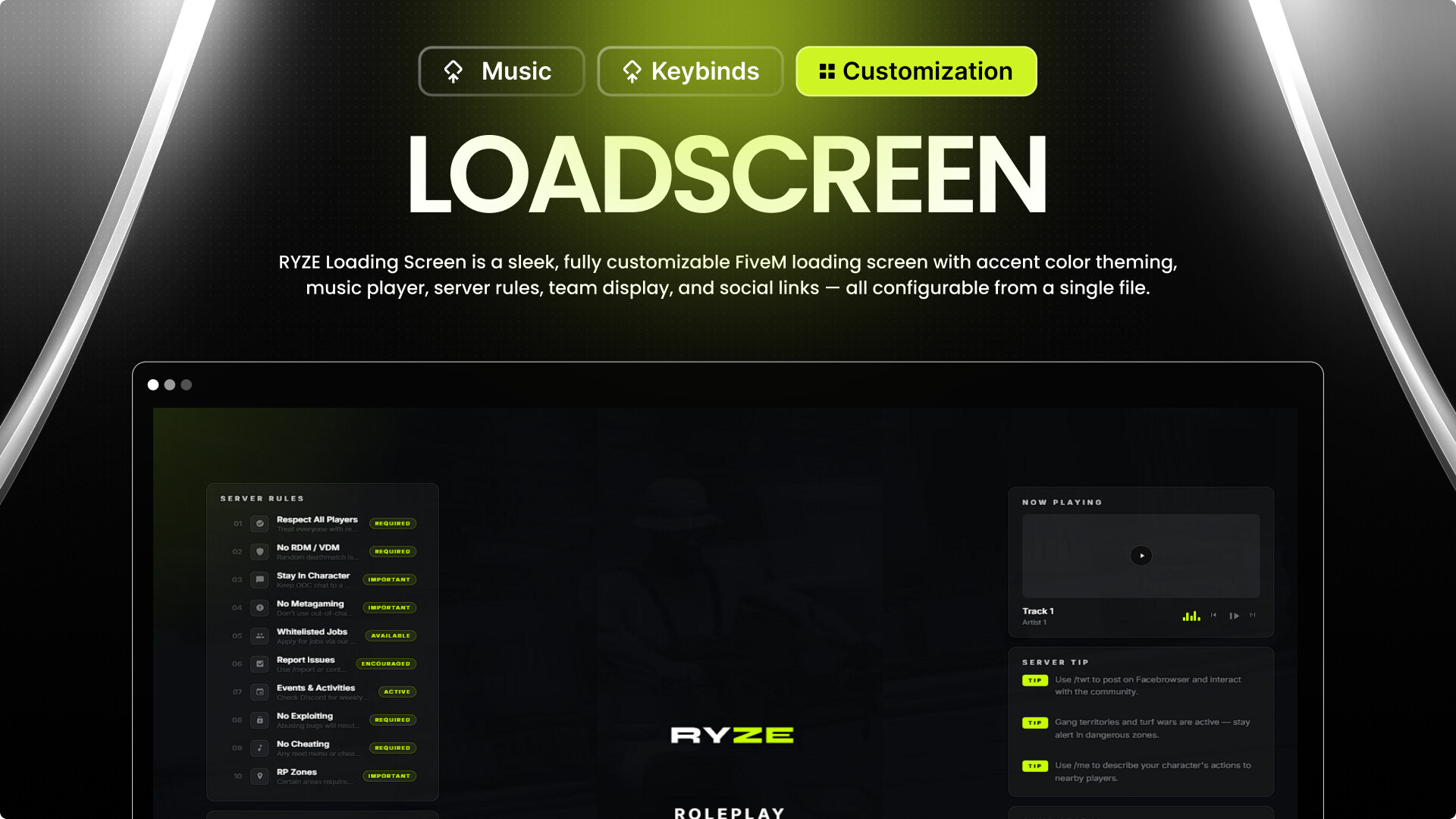Click the calendar icon for Events & Activities
Image resolution: width=1456 pixels, height=819 pixels.
pos(259,692)
